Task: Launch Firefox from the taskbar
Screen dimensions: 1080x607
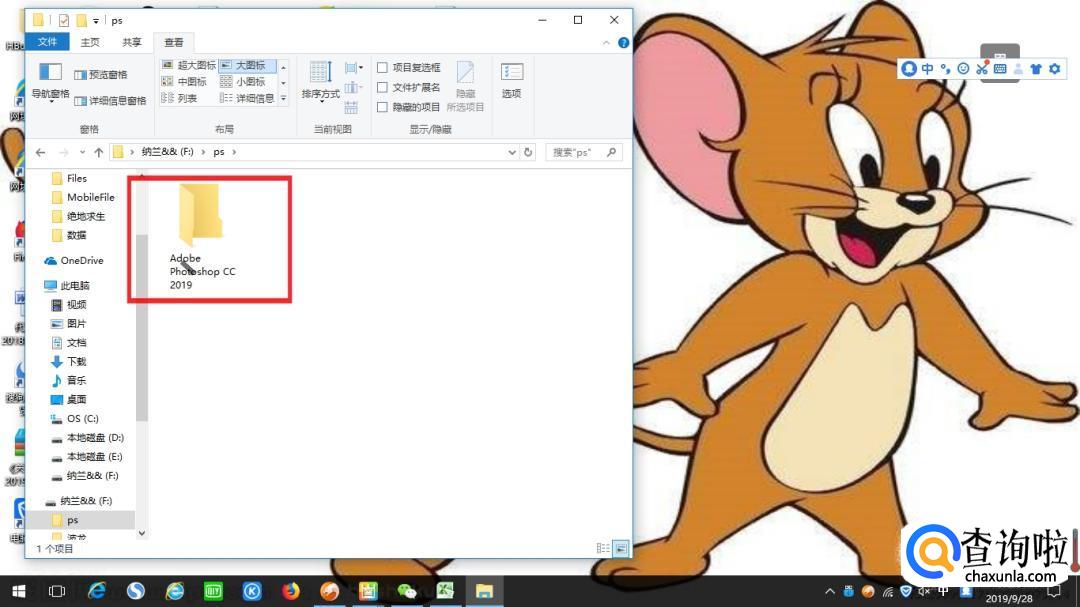Action: pos(291,591)
